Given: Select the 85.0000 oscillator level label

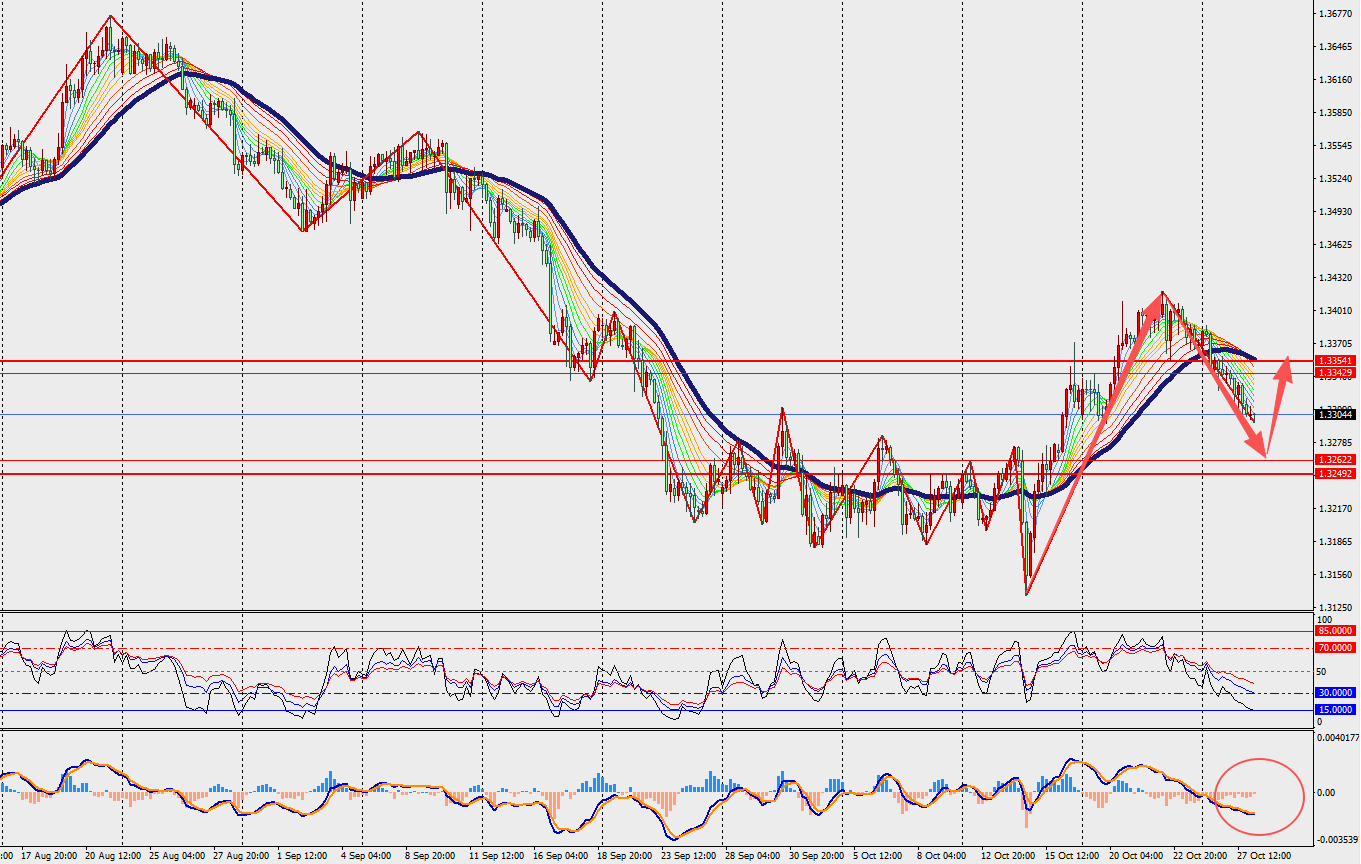Looking at the screenshot, I should [1336, 631].
